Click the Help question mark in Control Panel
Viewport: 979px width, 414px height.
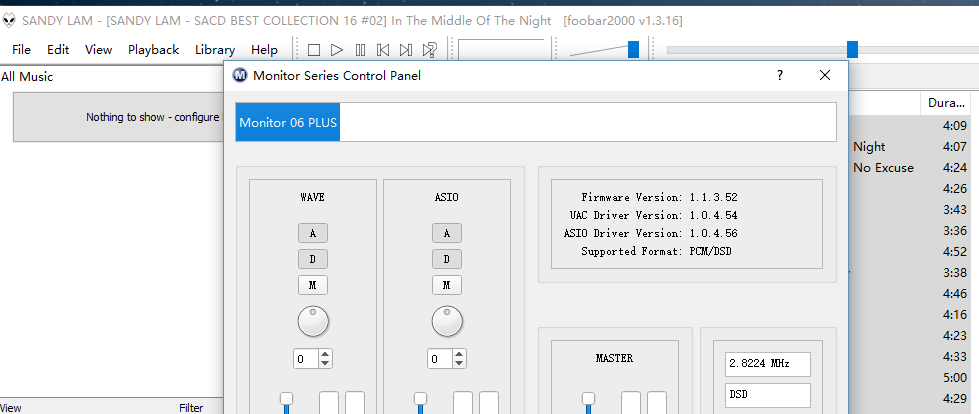pos(780,75)
